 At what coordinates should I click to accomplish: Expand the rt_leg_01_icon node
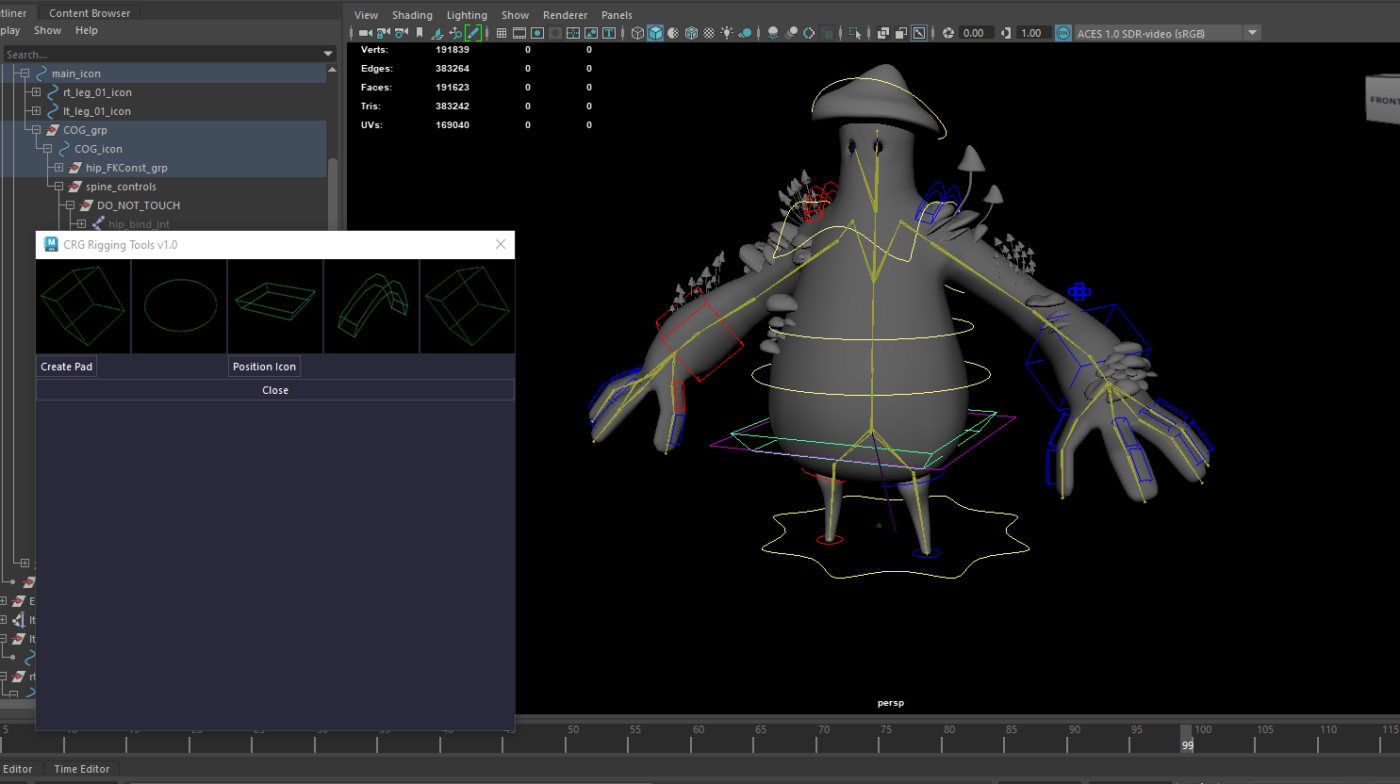(x=36, y=92)
